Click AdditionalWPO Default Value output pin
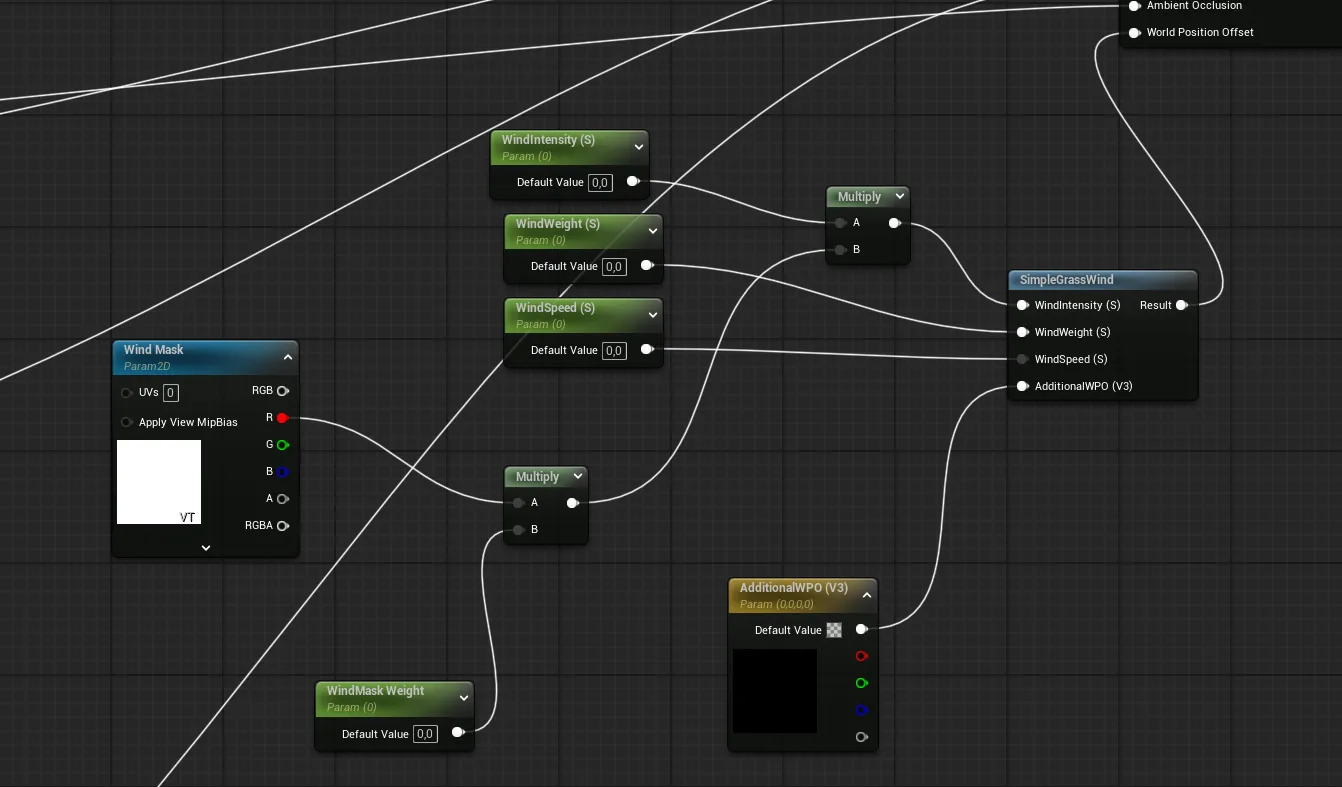The height and width of the screenshot is (787, 1342). [x=861, y=630]
